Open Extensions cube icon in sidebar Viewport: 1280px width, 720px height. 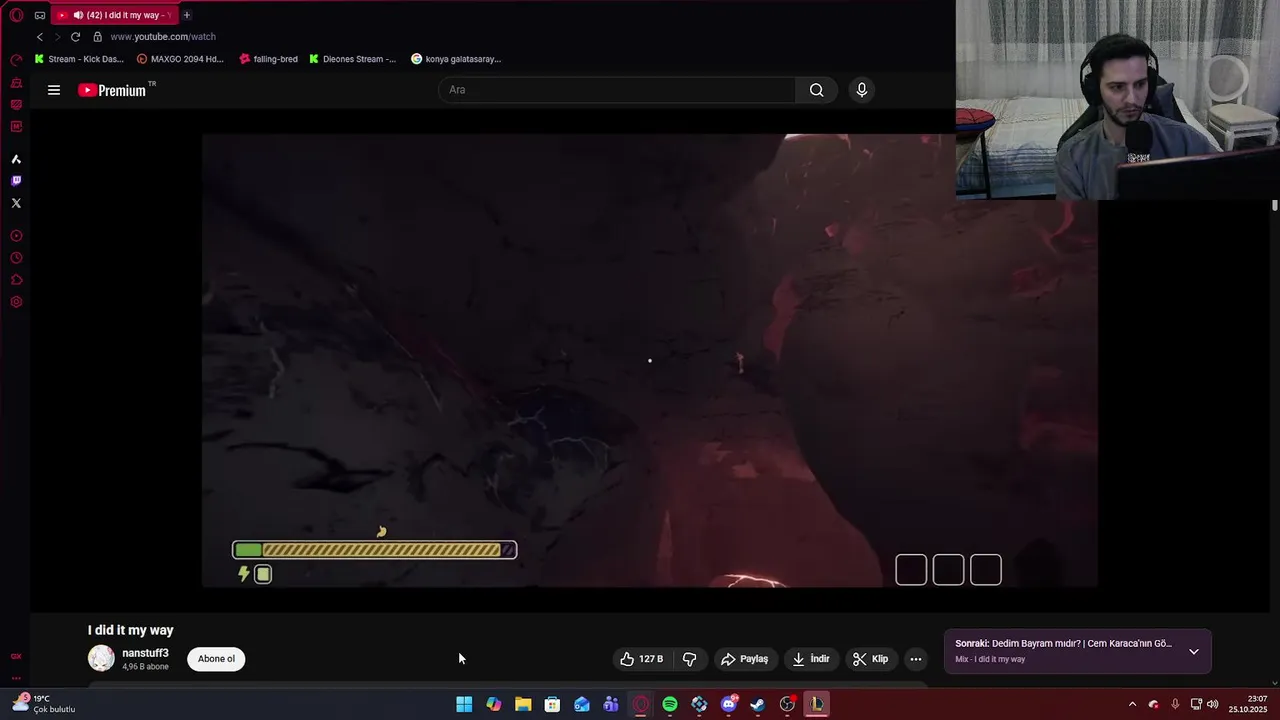coord(16,280)
